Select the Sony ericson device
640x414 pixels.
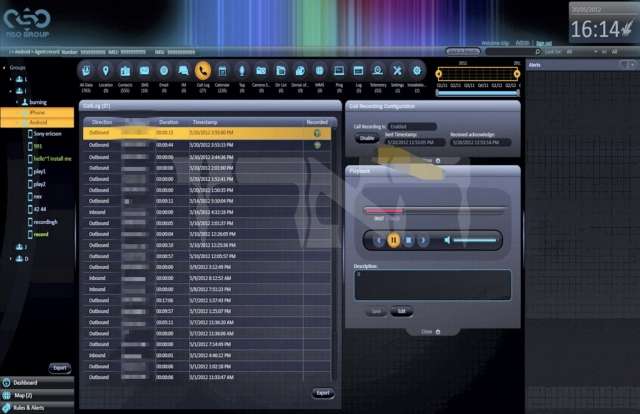click(x=44, y=134)
